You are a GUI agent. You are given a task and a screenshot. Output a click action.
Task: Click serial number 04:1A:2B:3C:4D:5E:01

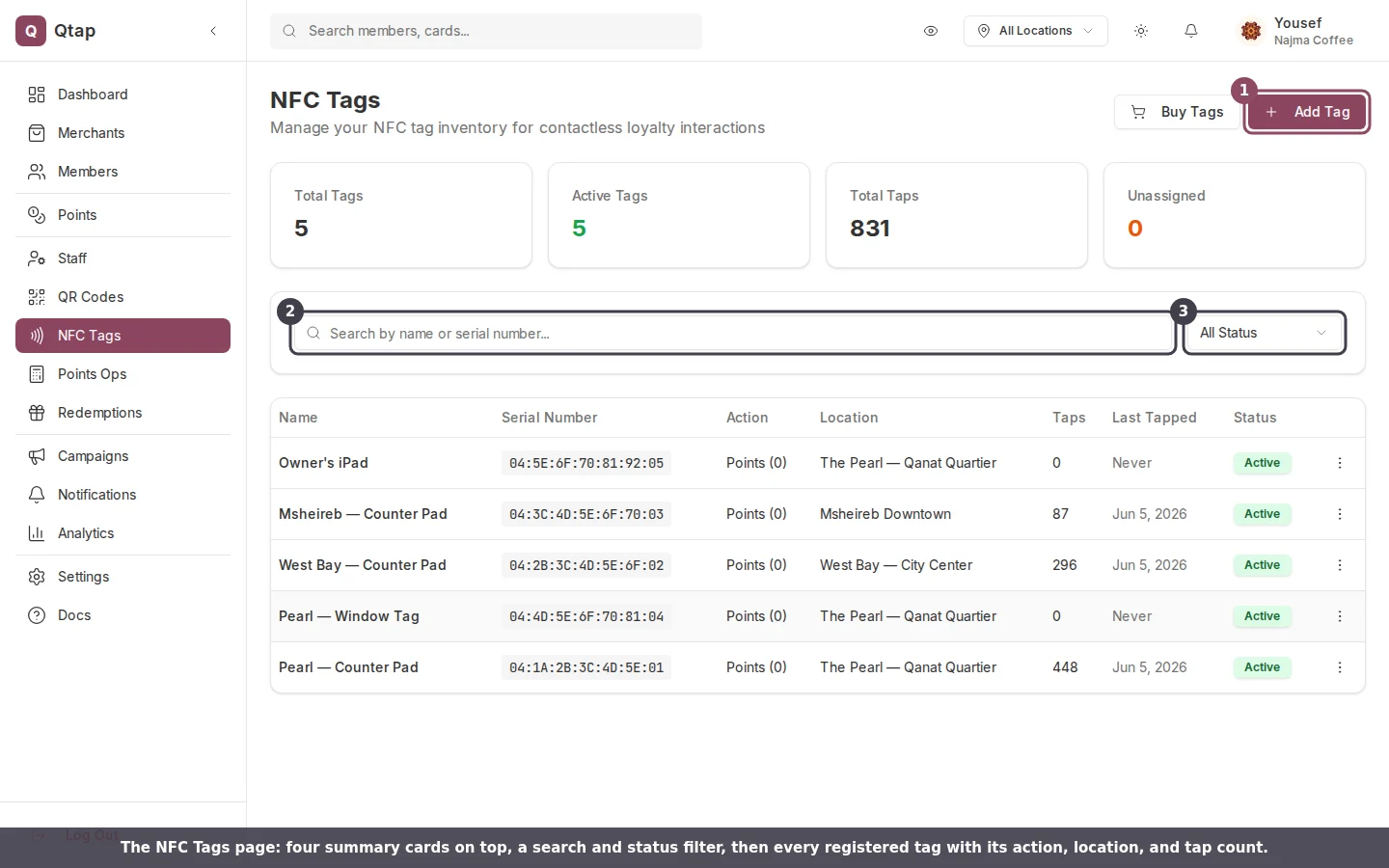pyautogui.click(x=586, y=667)
